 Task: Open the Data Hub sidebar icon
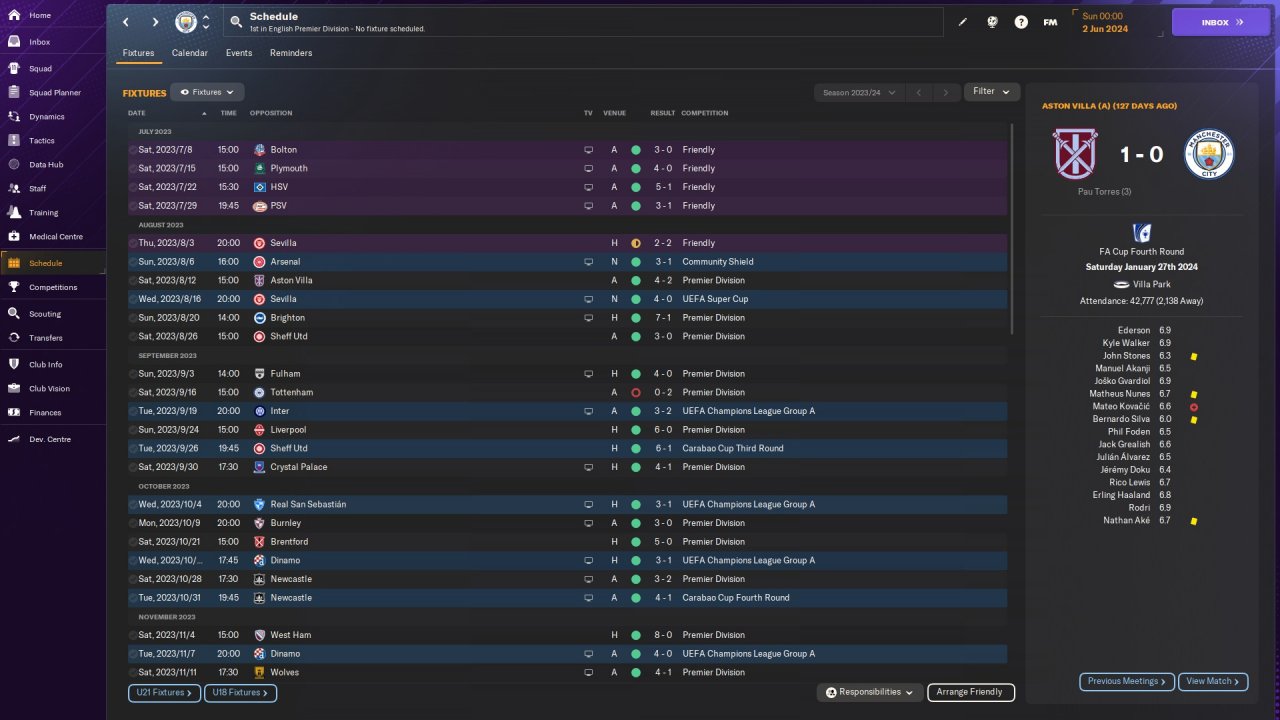(14, 165)
